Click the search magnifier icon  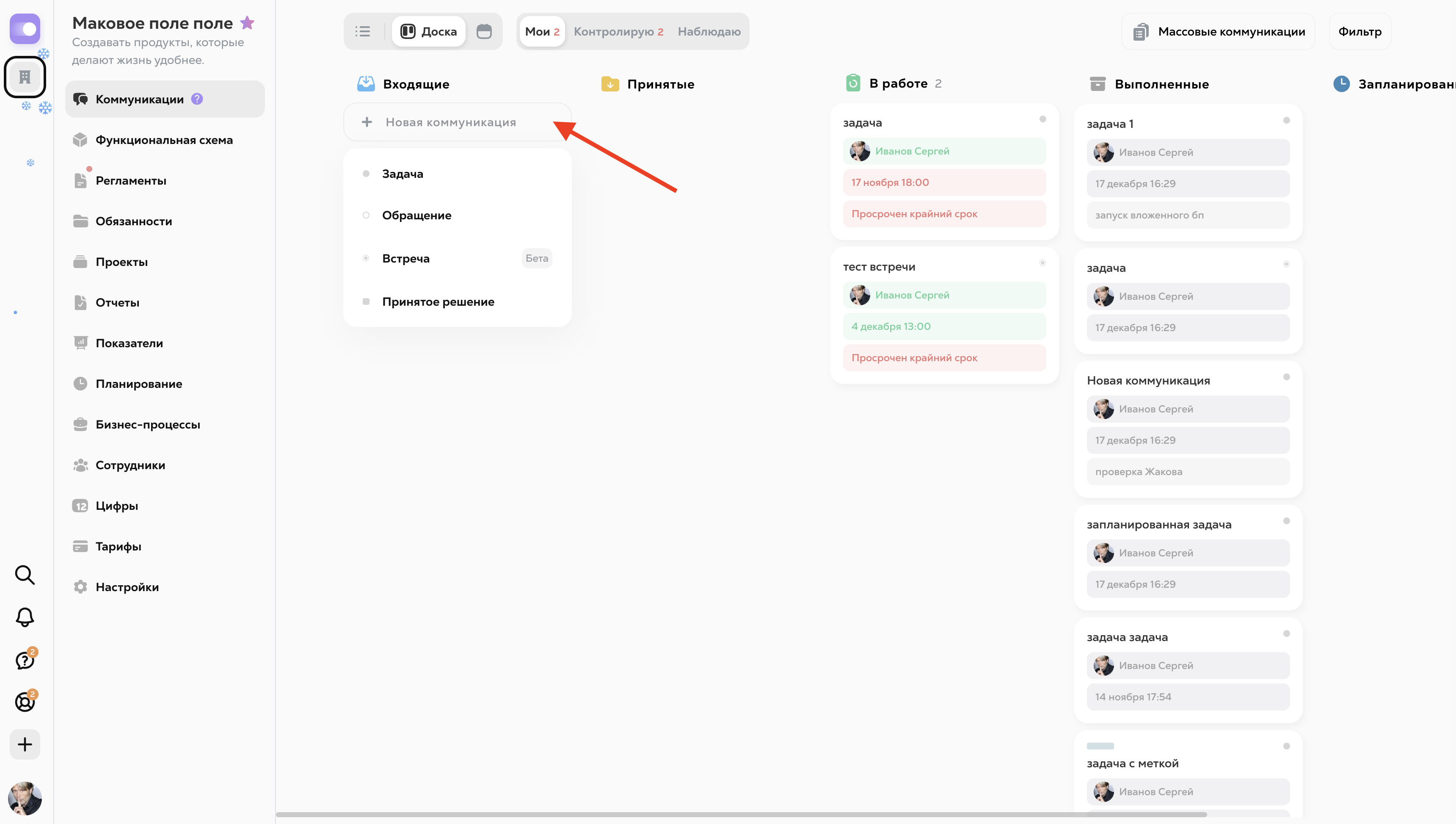click(x=24, y=575)
